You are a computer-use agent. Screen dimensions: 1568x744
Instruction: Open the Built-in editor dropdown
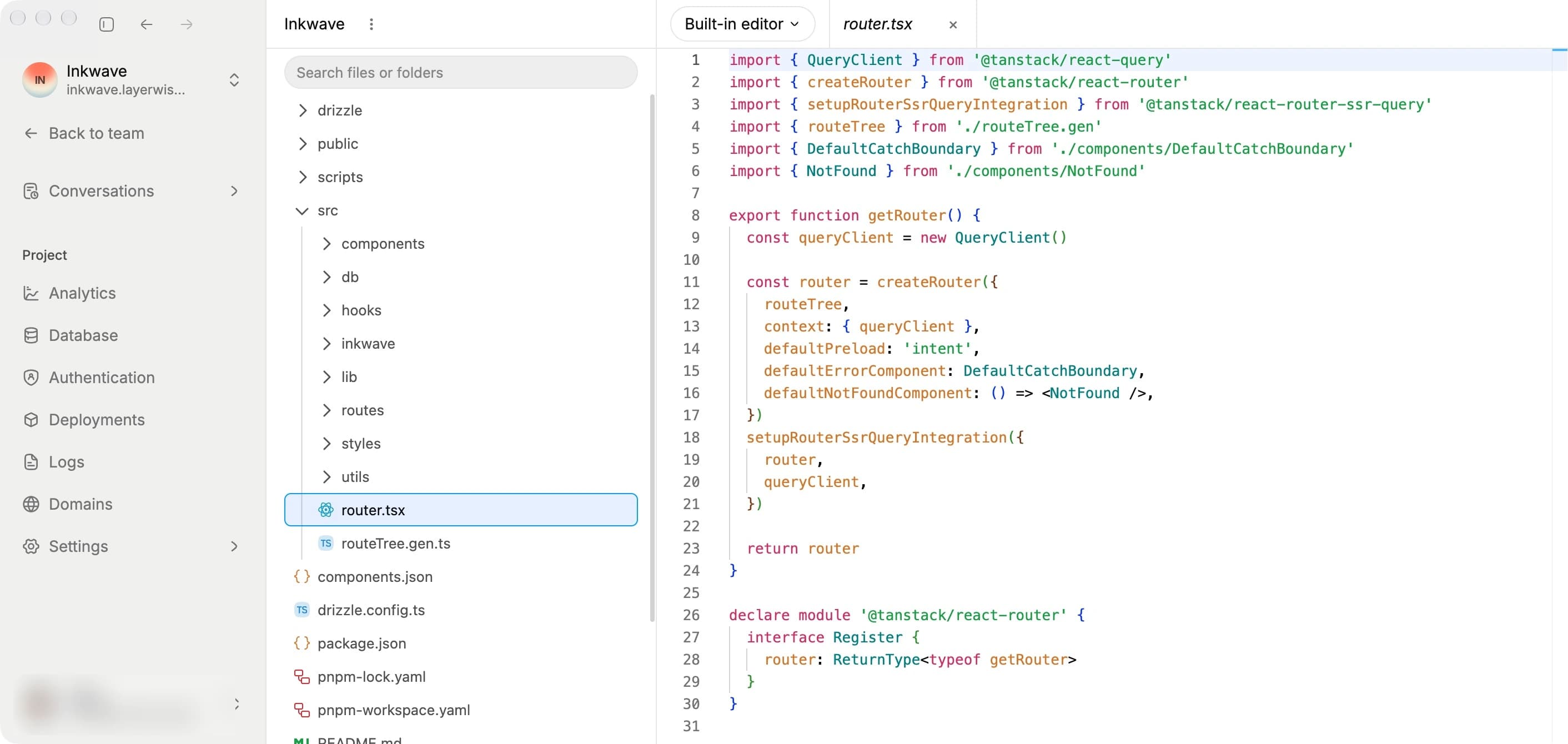(x=742, y=24)
